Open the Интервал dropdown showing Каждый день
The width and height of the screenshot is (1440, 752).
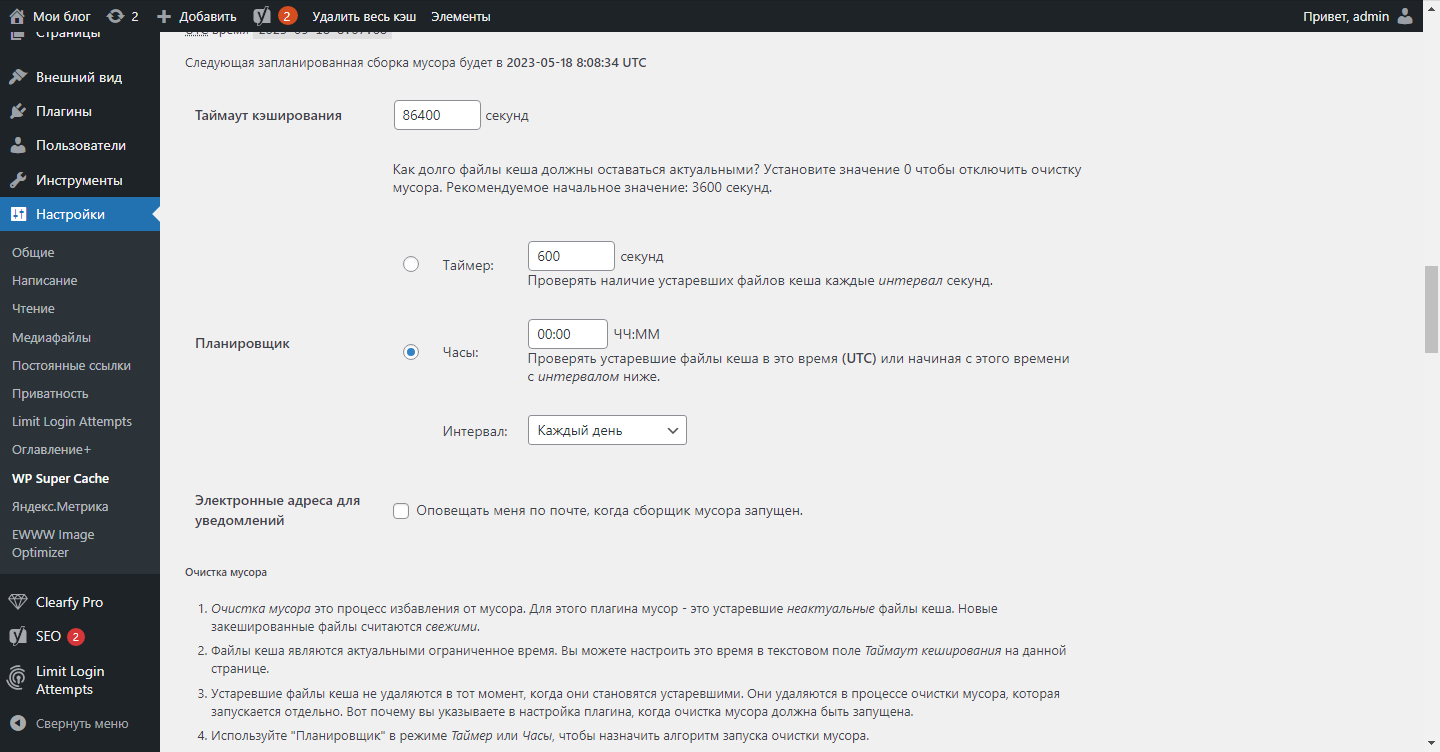click(x=607, y=430)
